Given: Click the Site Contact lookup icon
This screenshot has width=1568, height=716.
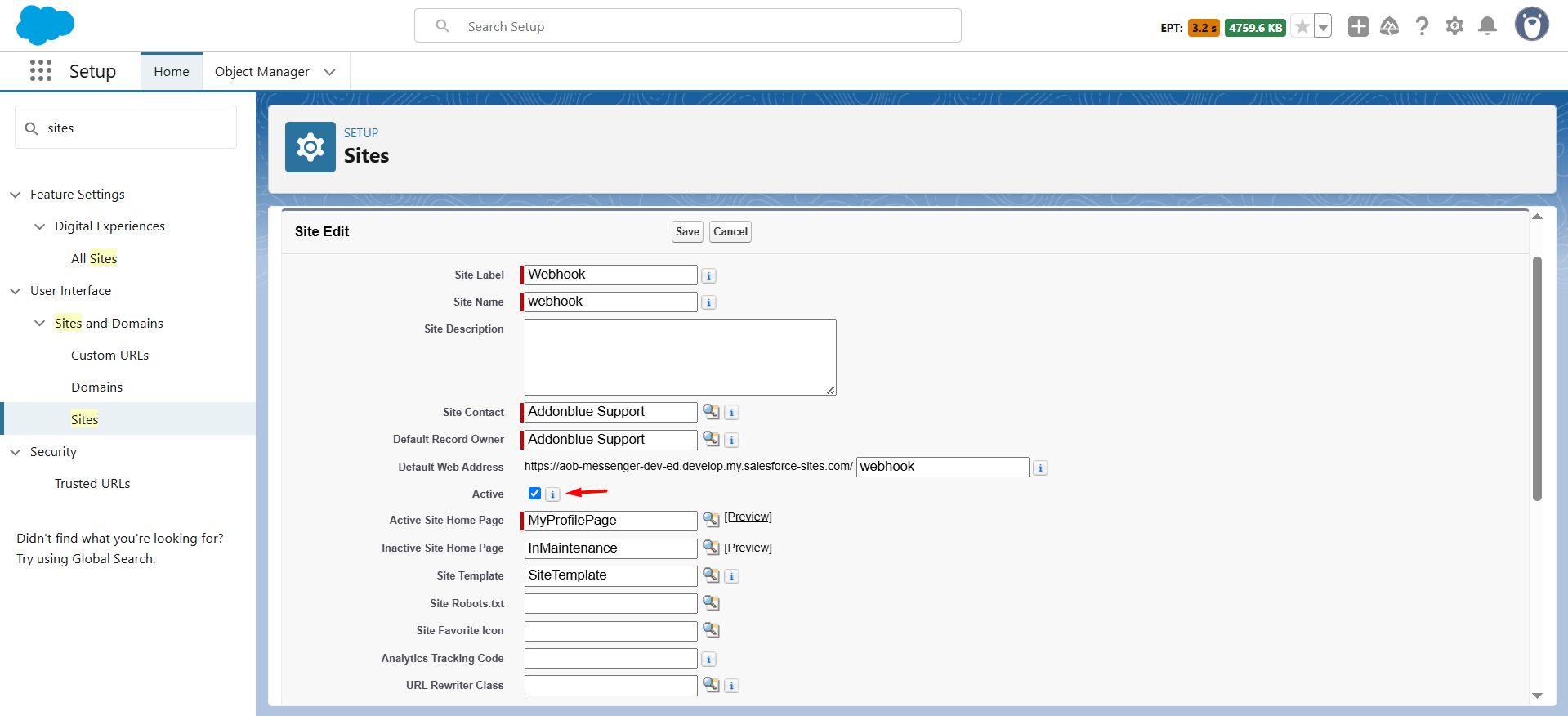Looking at the screenshot, I should point(712,411).
